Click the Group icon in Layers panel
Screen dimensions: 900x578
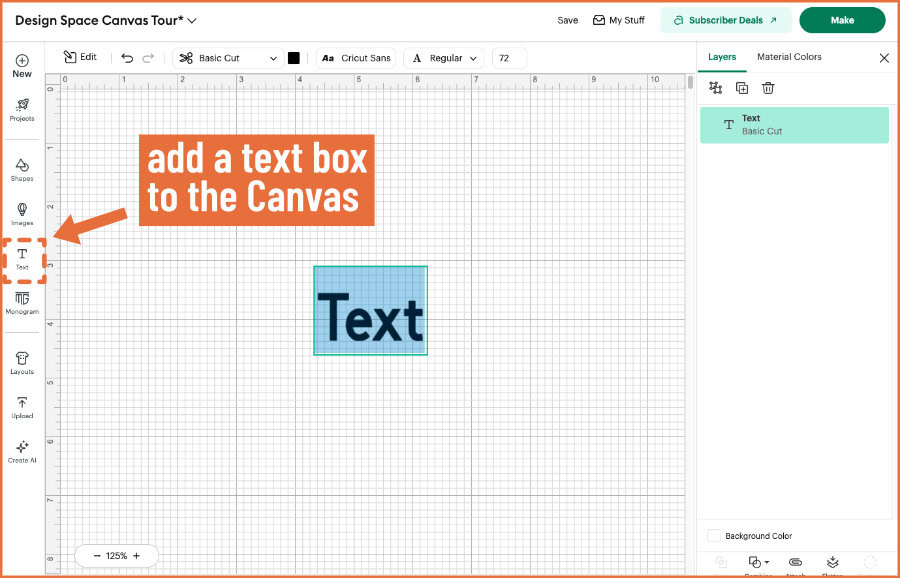click(716, 88)
